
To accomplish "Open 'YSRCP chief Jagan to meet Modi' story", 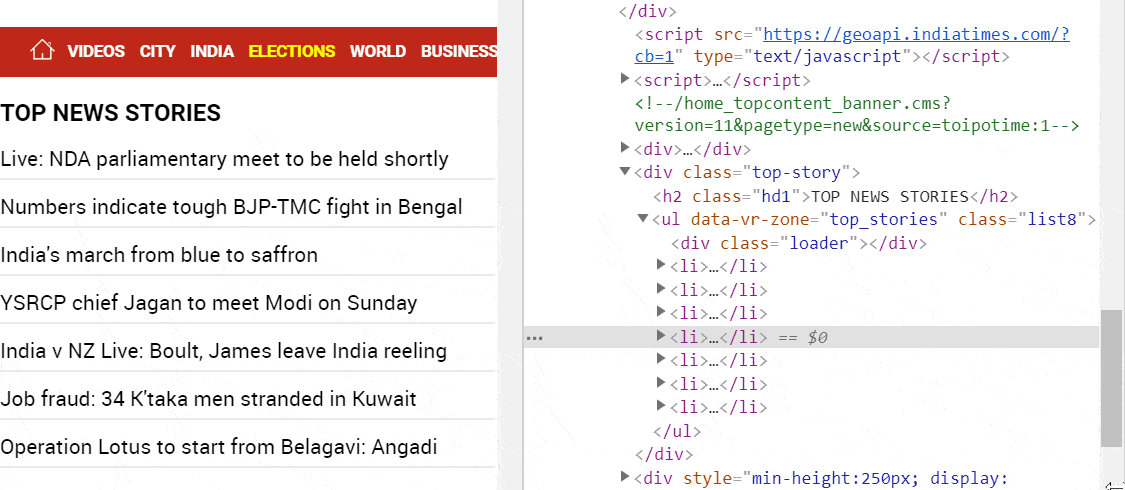I will point(209,303).
